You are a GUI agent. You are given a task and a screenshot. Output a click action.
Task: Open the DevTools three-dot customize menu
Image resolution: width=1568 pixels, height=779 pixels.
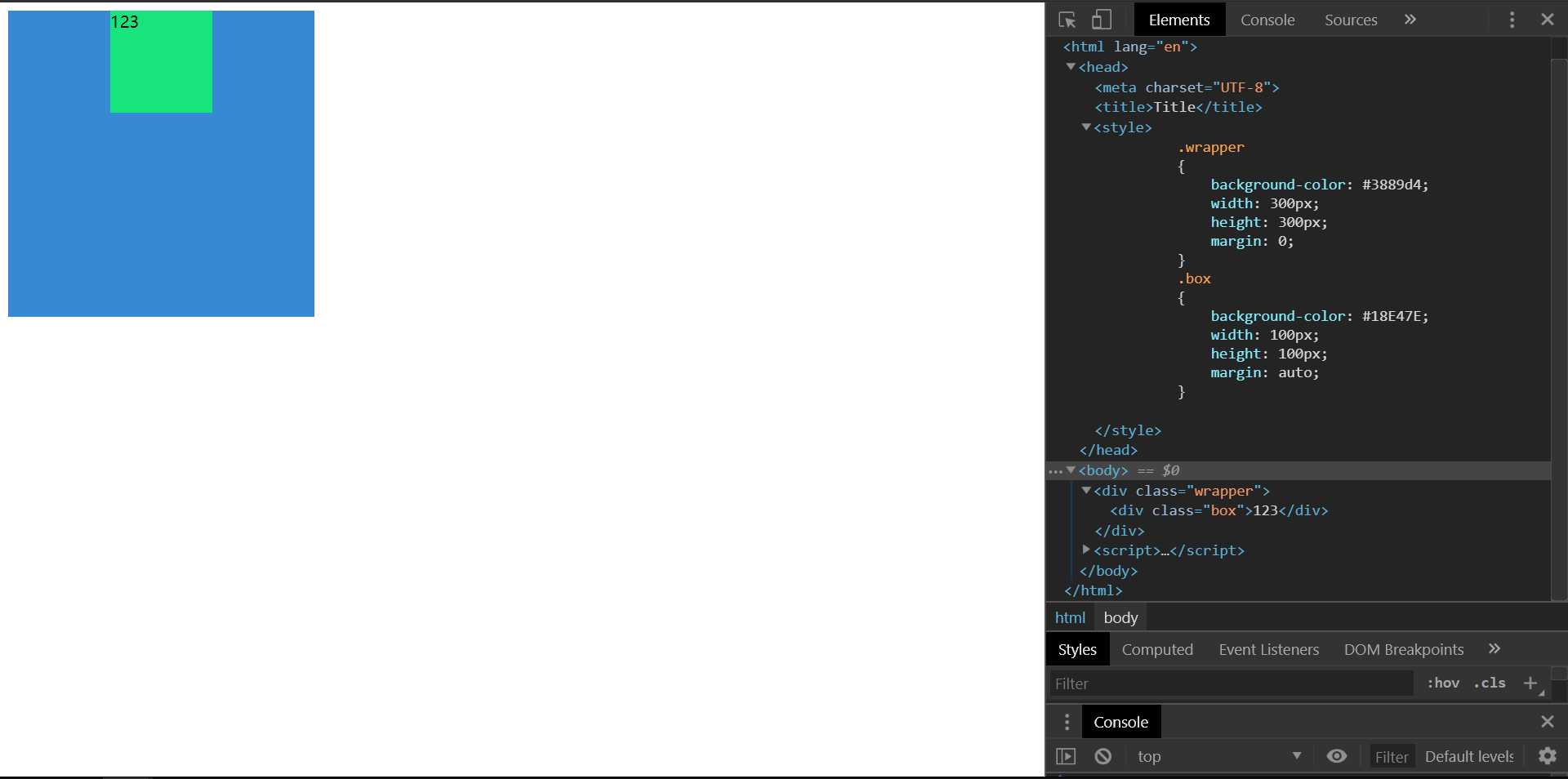1512,20
